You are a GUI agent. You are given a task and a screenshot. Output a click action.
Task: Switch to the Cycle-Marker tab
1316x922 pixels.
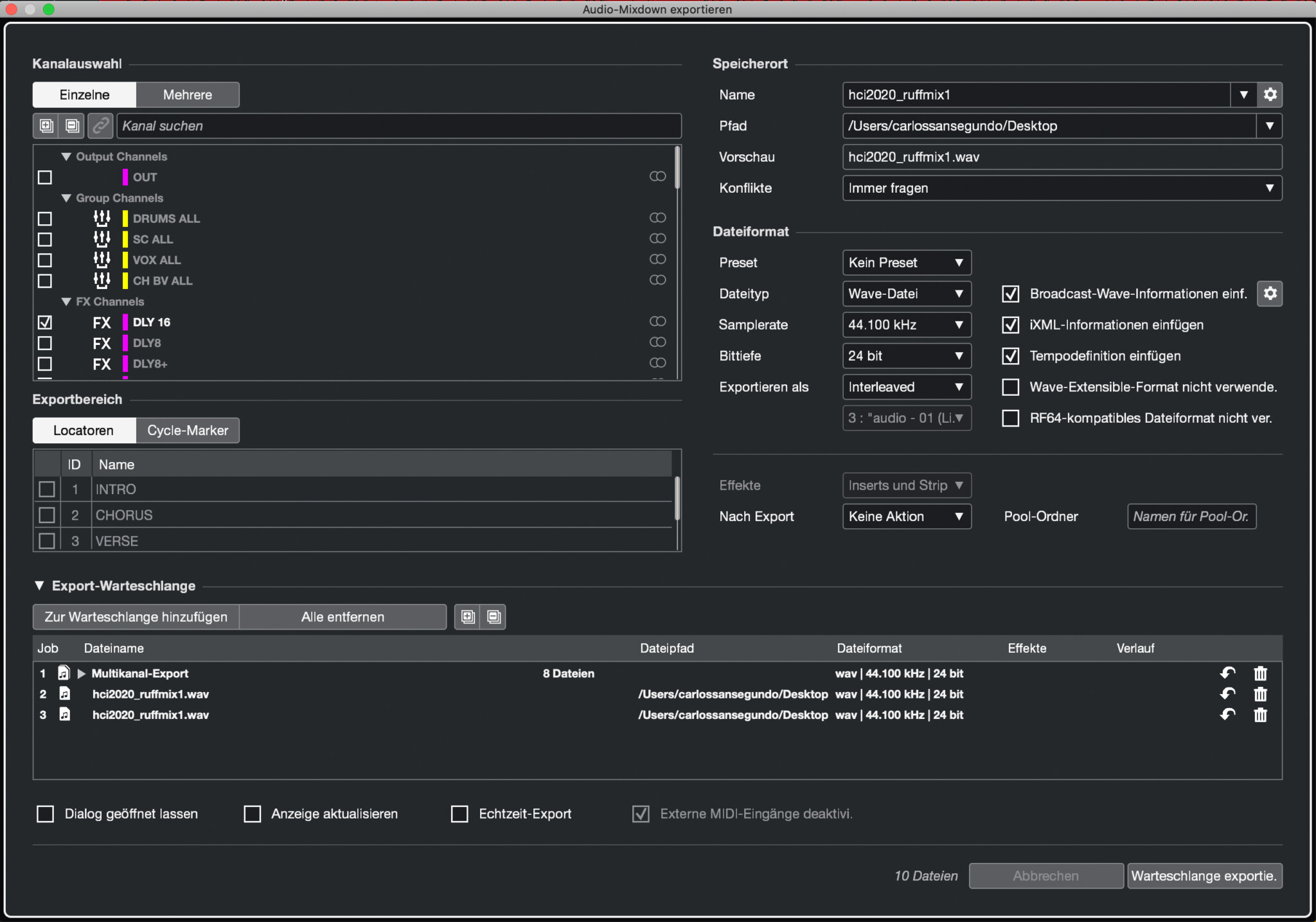click(x=187, y=430)
